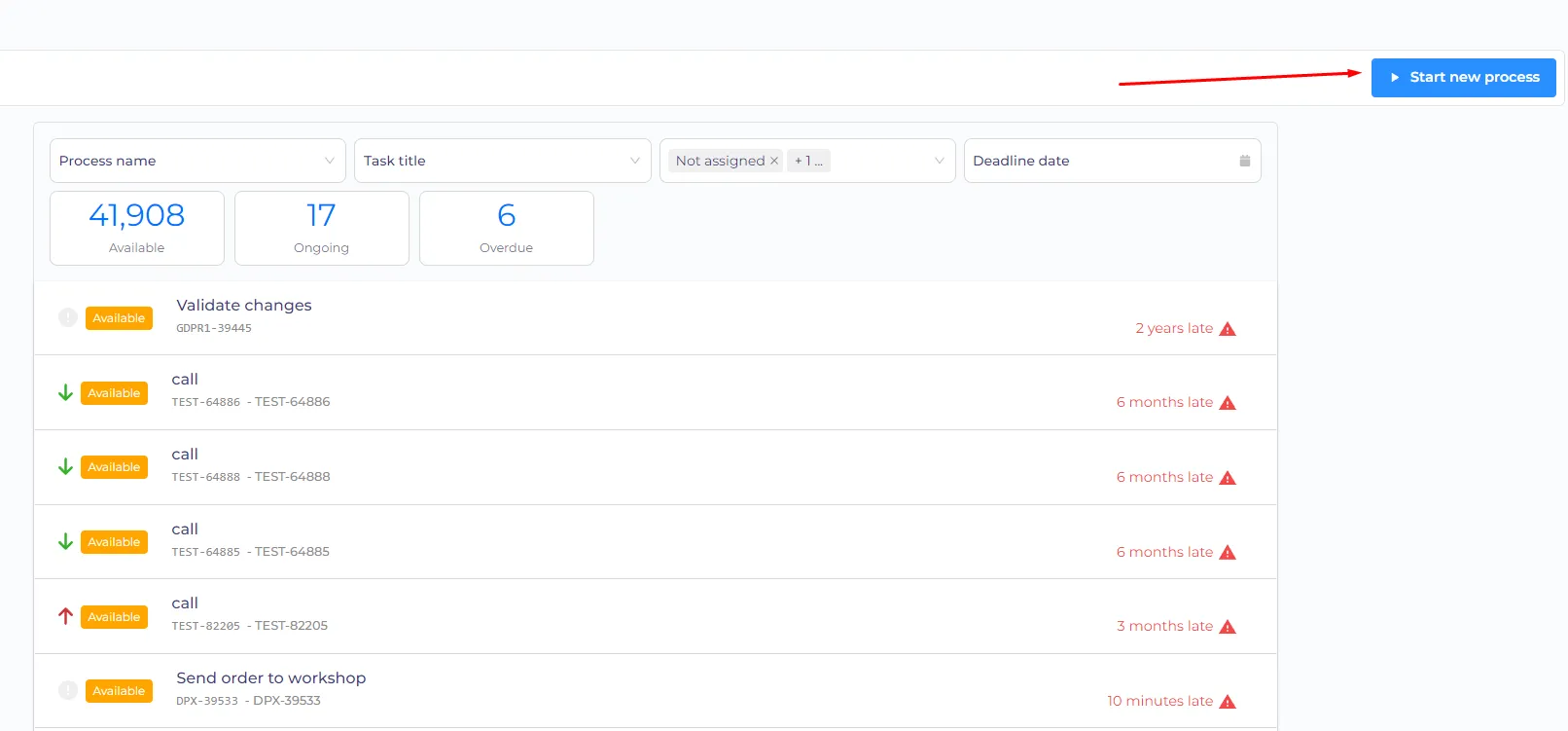The width and height of the screenshot is (1568, 731).
Task: Click the Available badge in the TEST-82205 row
Action: click(x=114, y=617)
